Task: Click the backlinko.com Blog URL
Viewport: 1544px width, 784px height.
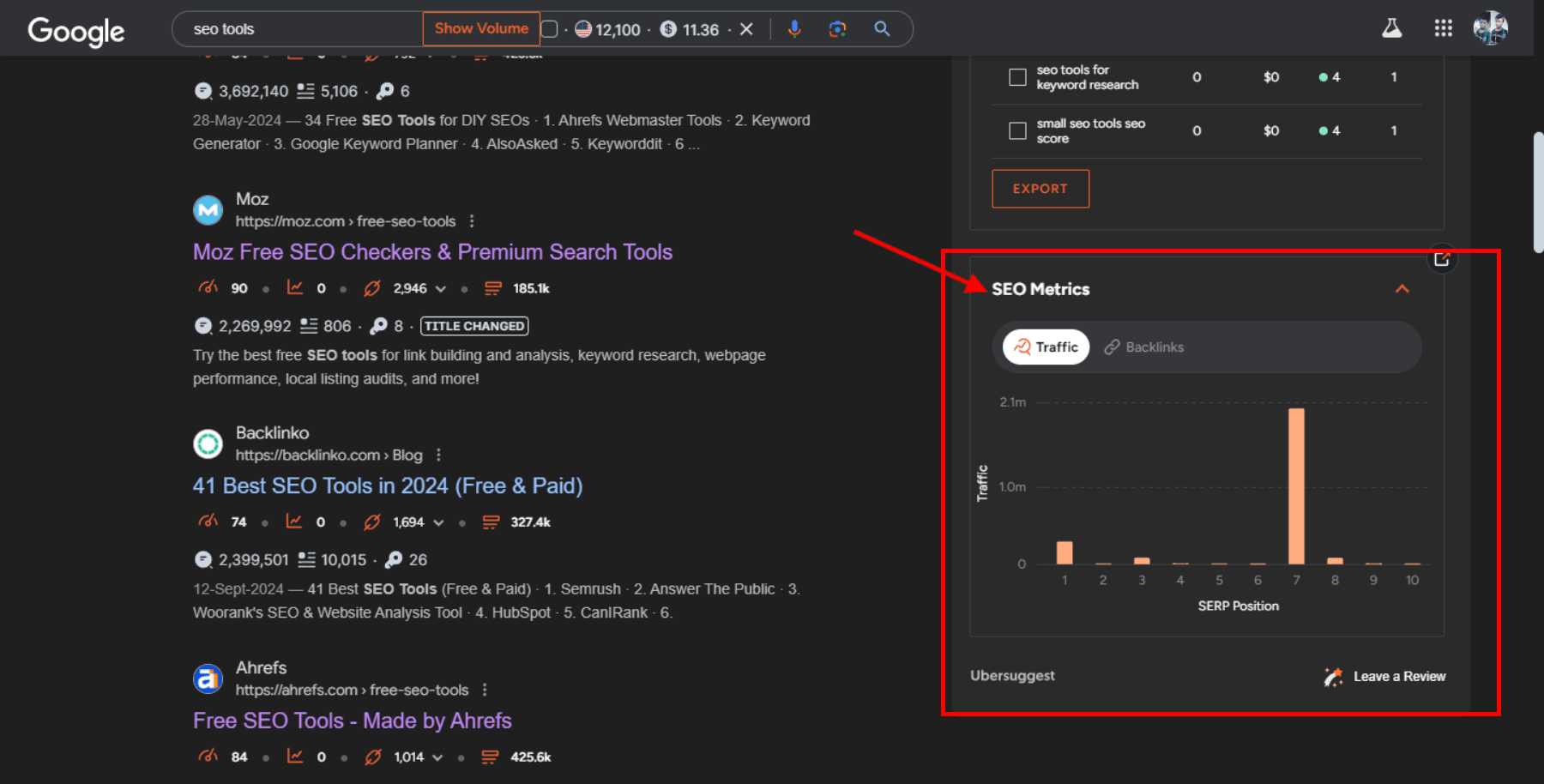Action: (x=329, y=455)
